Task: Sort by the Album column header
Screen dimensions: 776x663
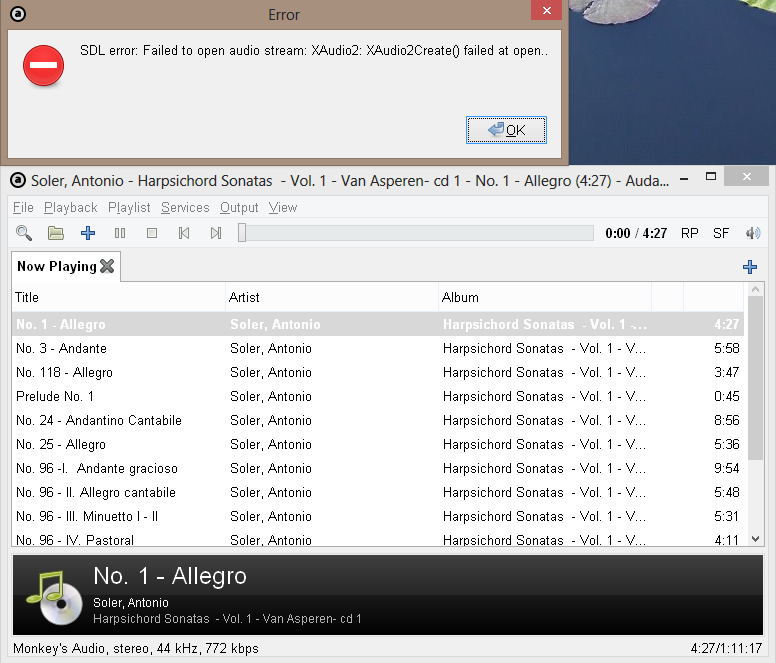Action: (x=545, y=297)
